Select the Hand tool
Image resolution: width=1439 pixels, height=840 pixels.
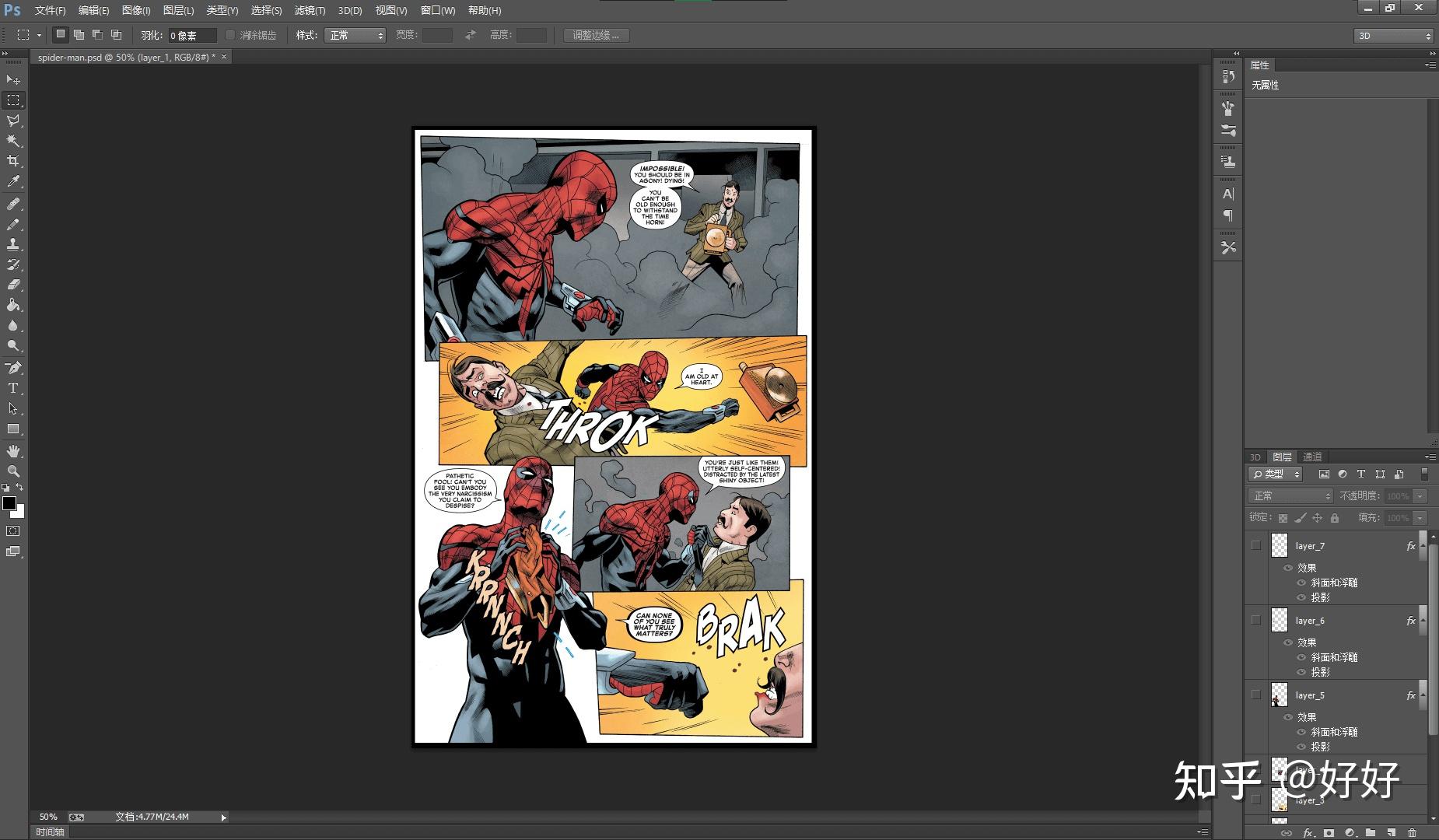click(13, 451)
